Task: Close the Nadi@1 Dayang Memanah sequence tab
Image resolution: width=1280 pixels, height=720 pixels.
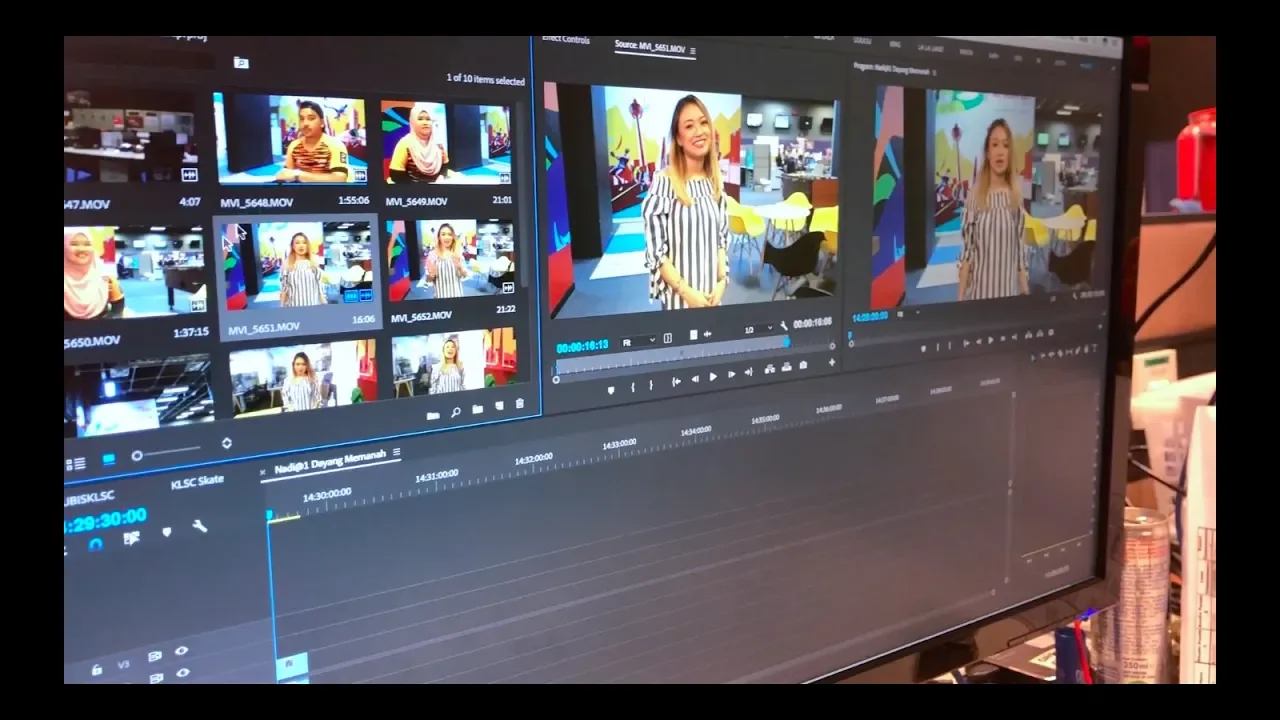Action: [x=263, y=472]
